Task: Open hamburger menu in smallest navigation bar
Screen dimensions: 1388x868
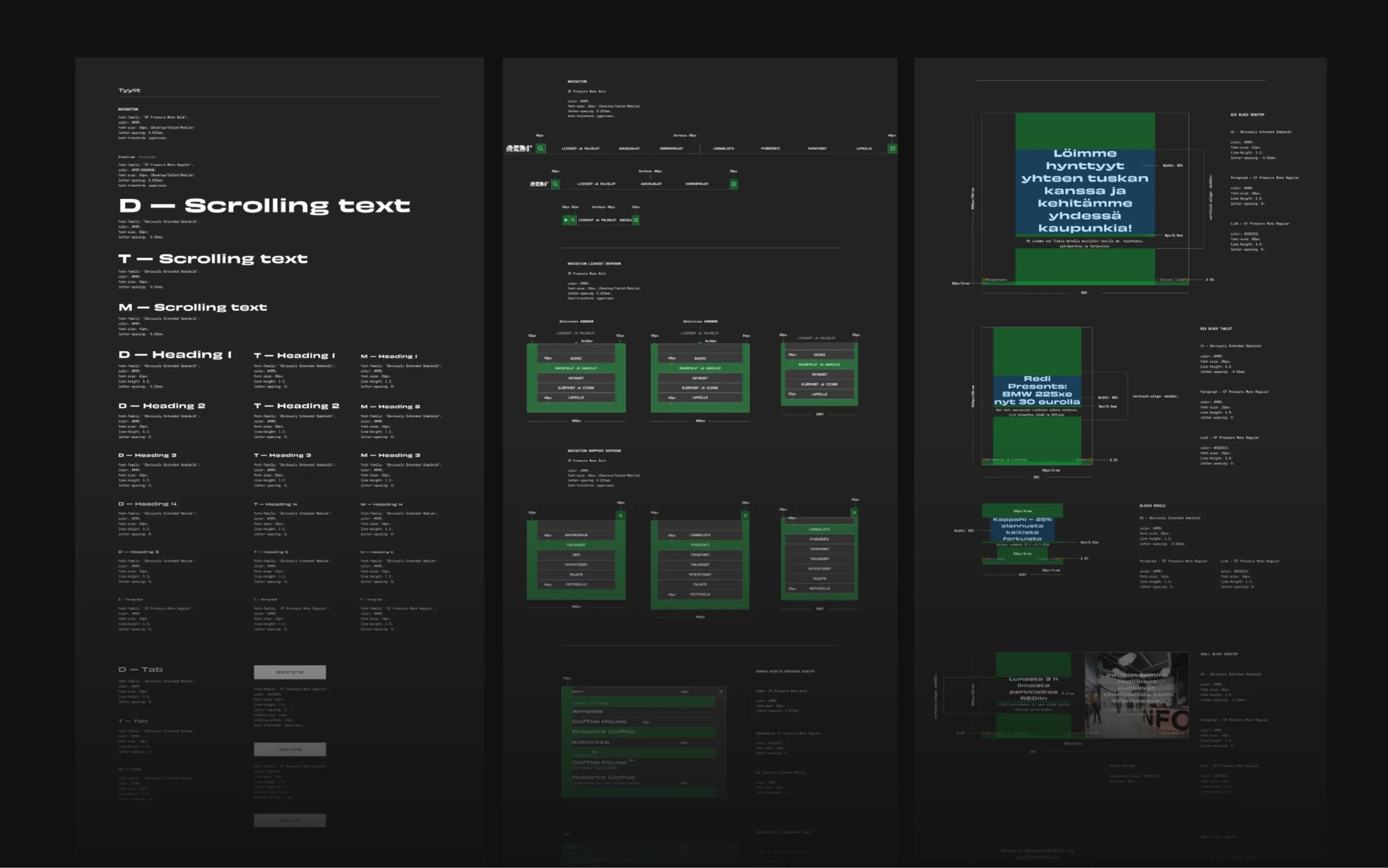Action: (635, 220)
